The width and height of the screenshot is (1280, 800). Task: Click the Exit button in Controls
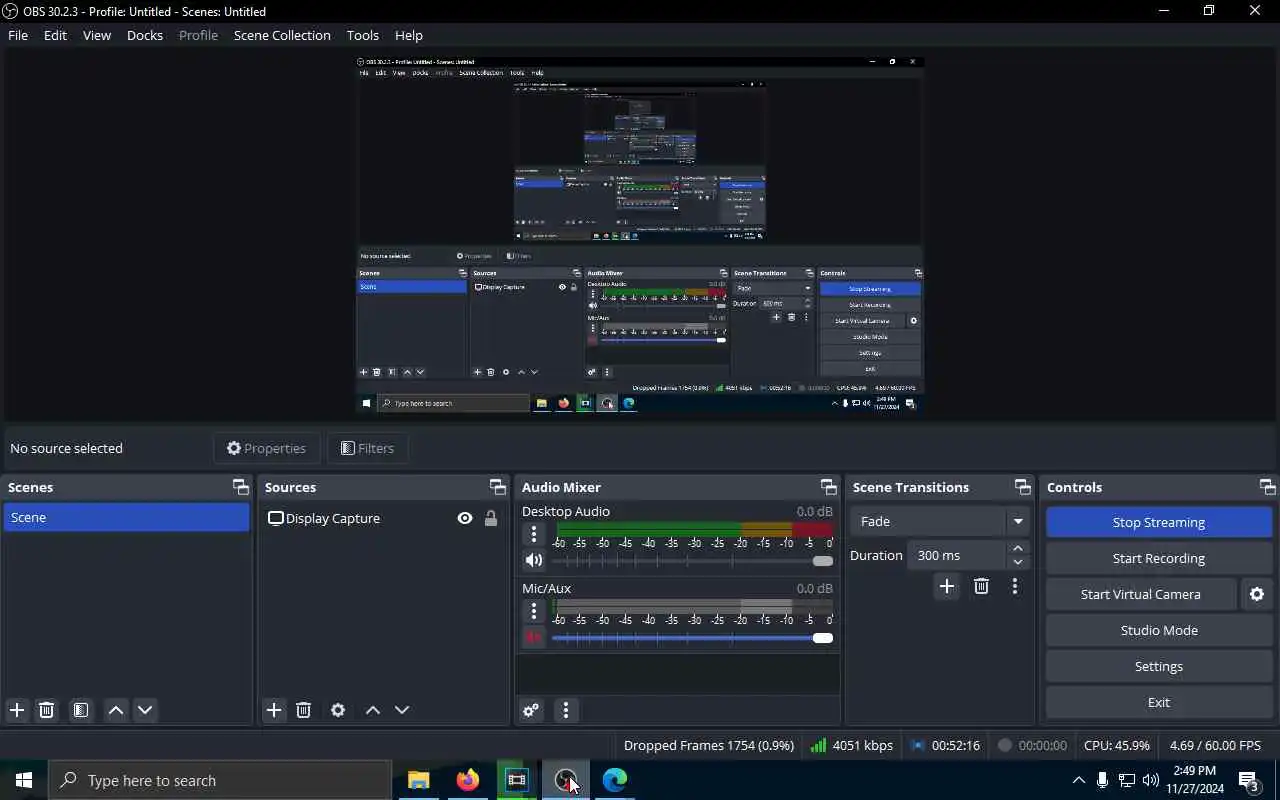click(x=1159, y=702)
